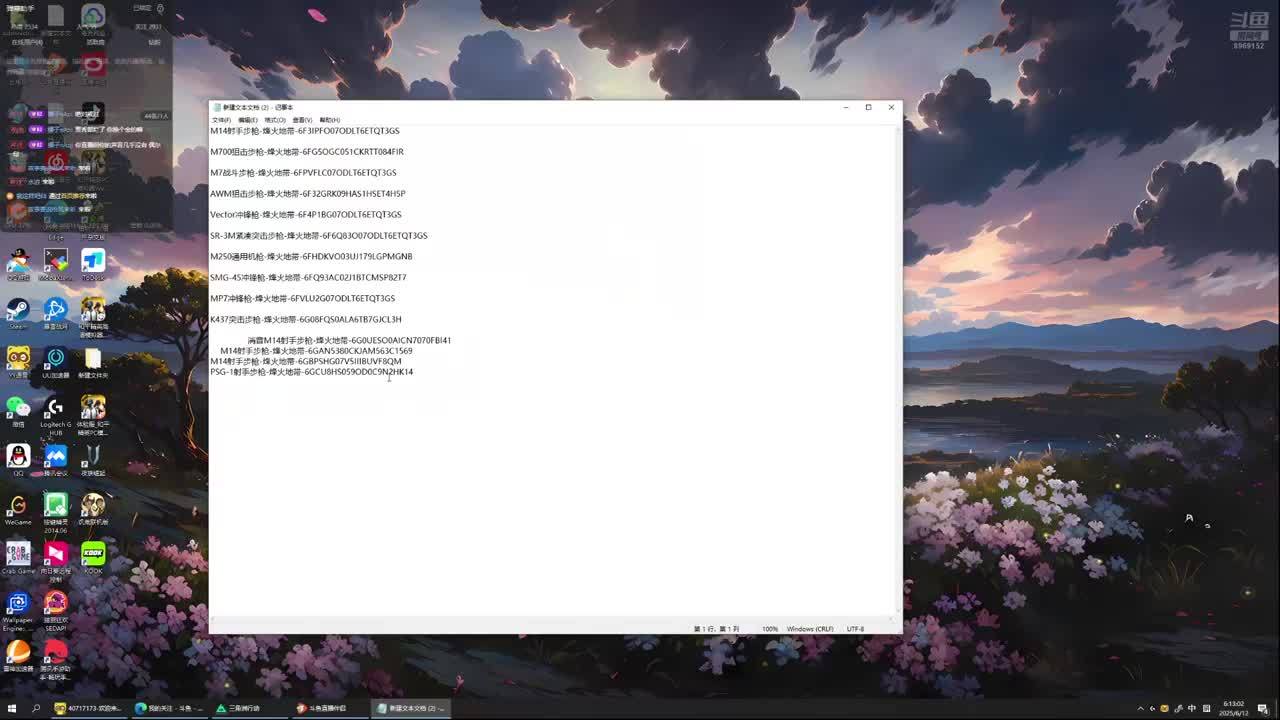
Task: Maximize the Notepad window
Action: click(x=868, y=107)
